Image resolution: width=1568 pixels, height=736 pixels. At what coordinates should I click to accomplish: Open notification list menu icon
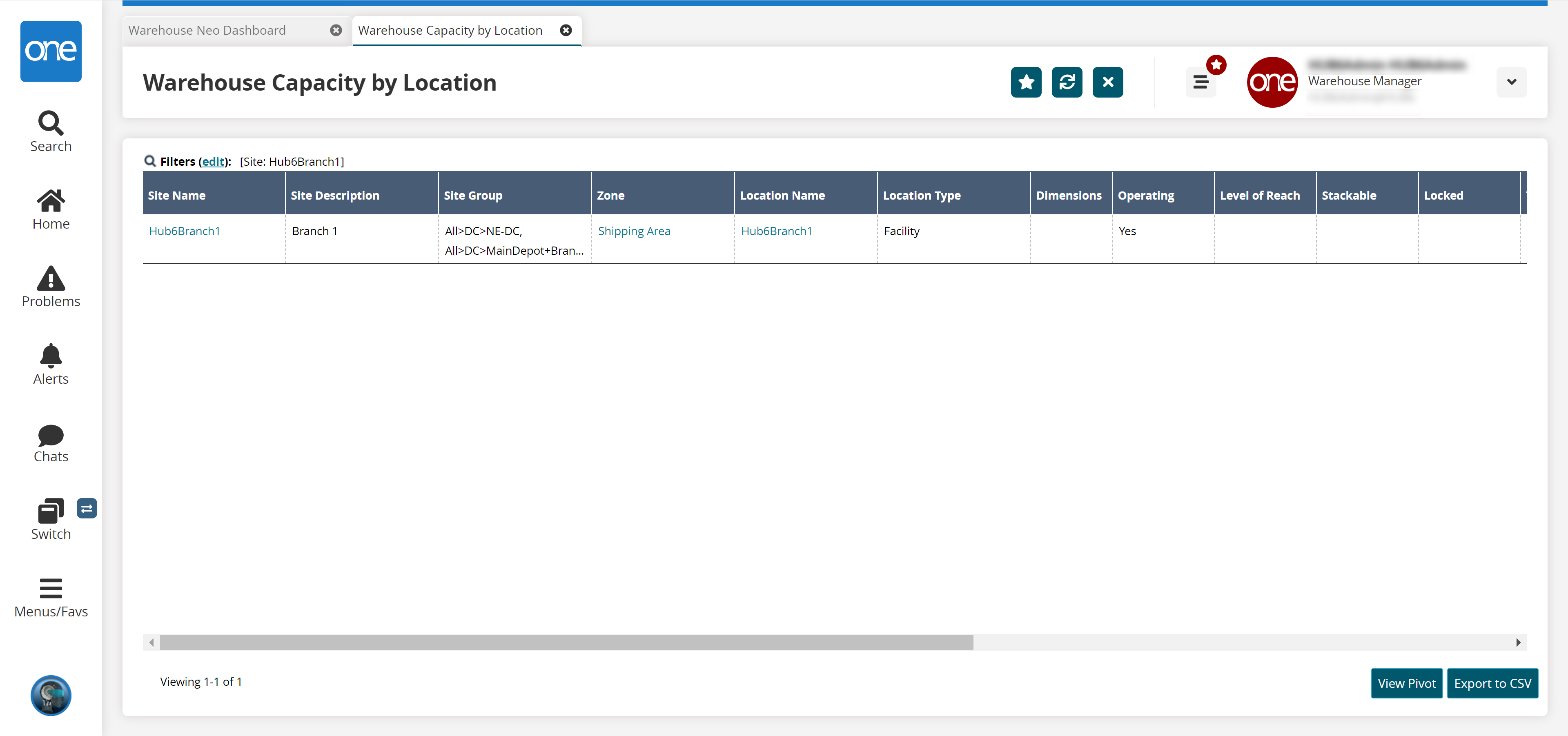[x=1200, y=82]
